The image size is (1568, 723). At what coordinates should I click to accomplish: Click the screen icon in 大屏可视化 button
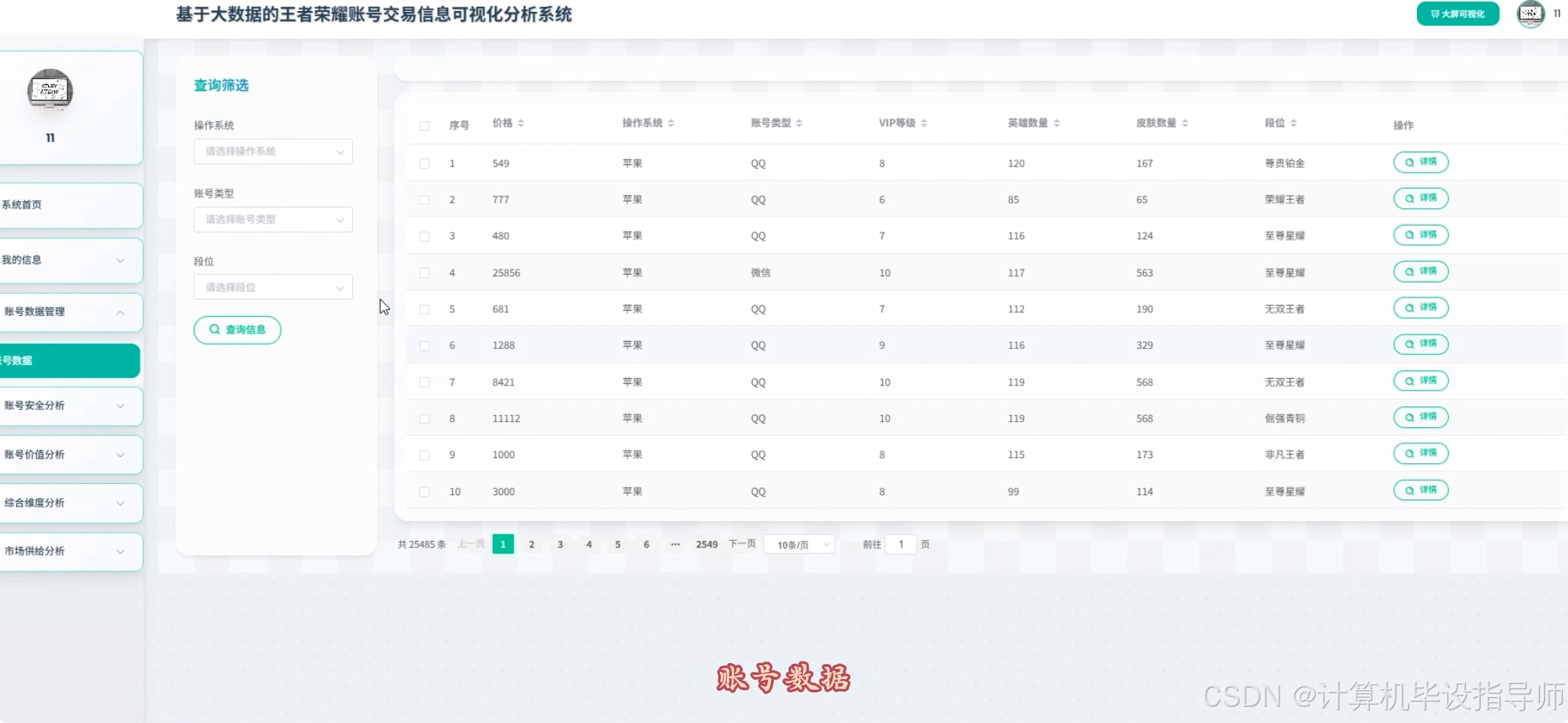click(x=1436, y=13)
